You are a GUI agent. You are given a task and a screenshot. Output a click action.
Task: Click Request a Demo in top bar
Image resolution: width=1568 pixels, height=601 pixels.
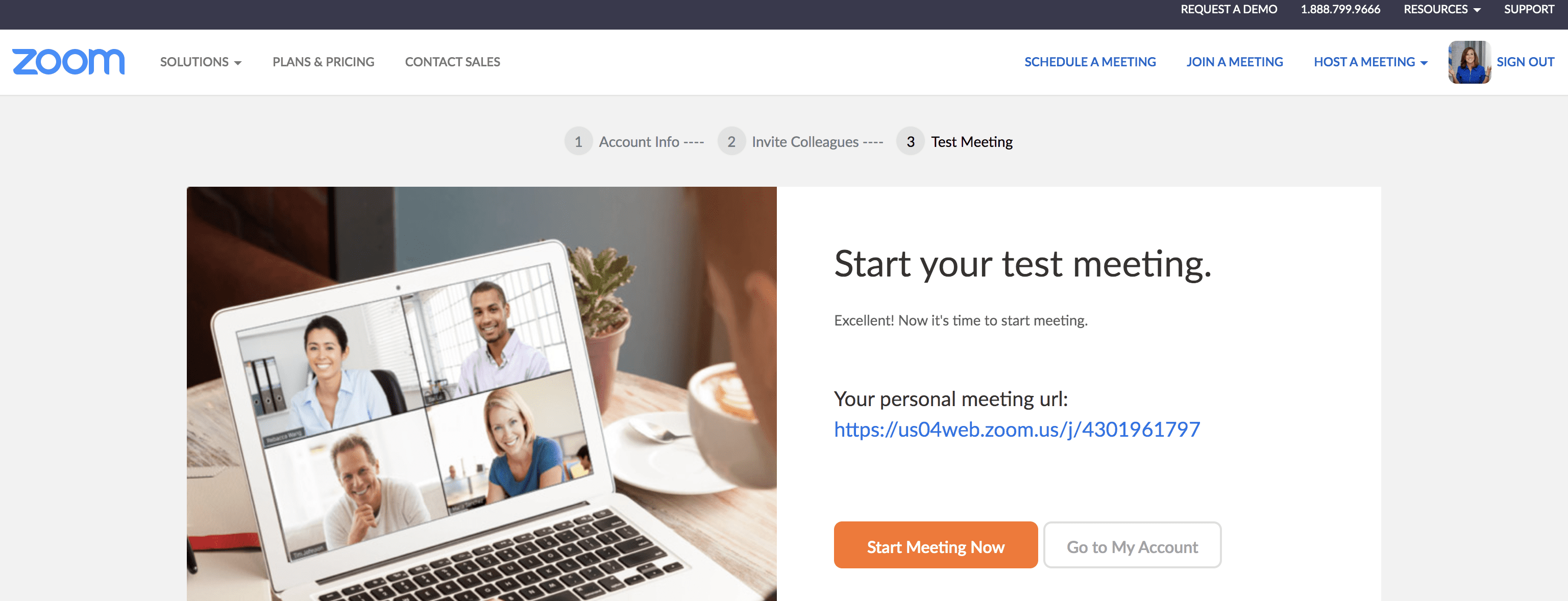coord(1229,9)
